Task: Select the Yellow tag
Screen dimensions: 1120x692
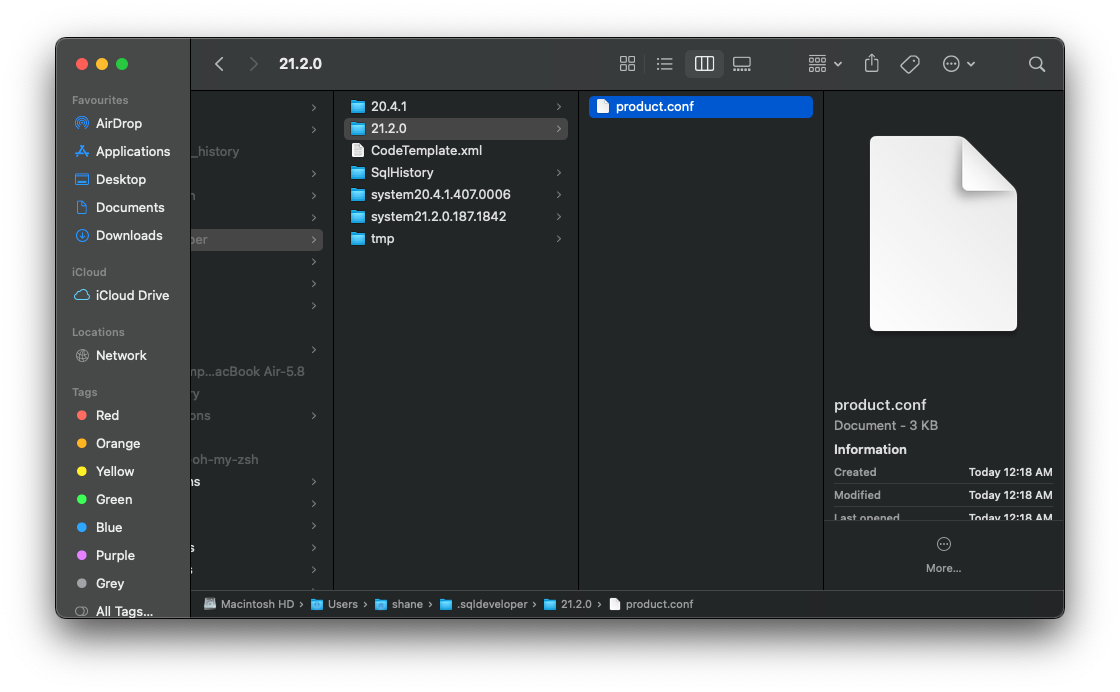Action: point(115,471)
